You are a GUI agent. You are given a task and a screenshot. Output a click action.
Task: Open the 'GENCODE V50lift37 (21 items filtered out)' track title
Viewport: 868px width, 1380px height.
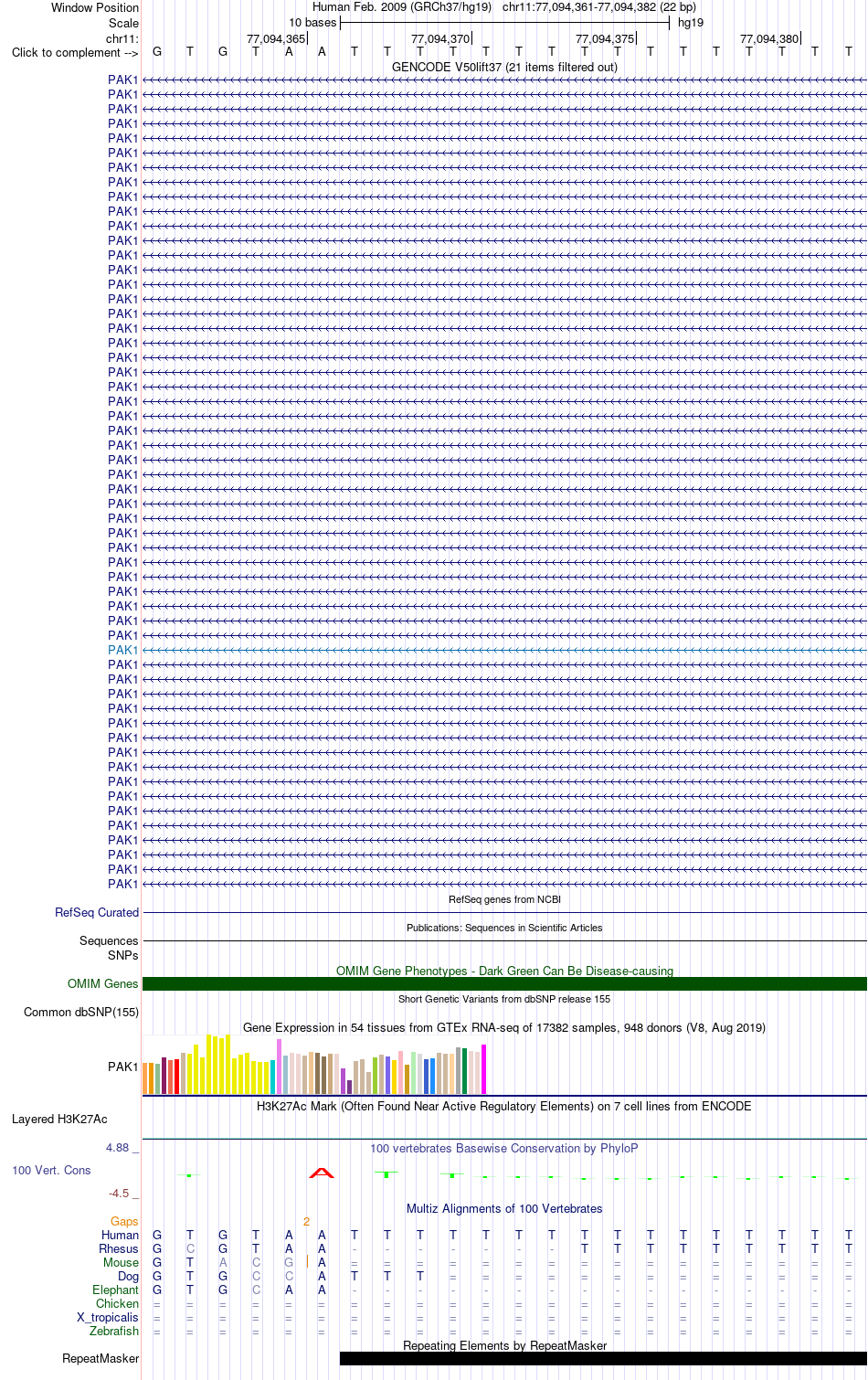point(504,67)
